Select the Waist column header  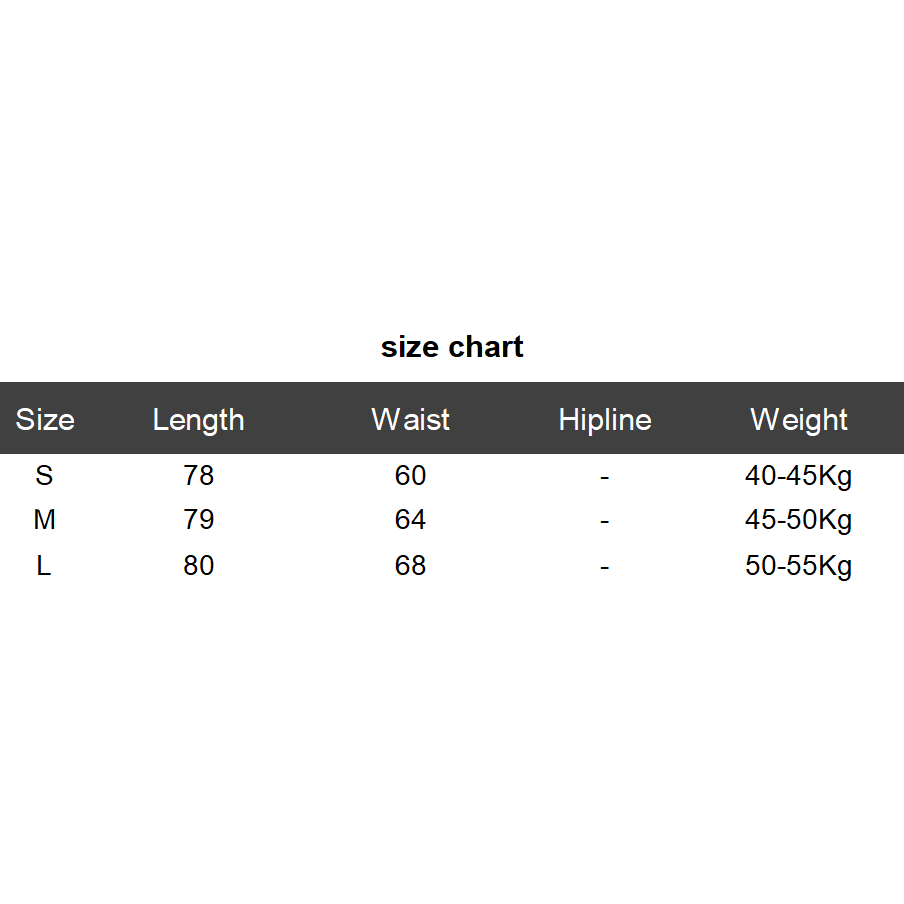410,420
